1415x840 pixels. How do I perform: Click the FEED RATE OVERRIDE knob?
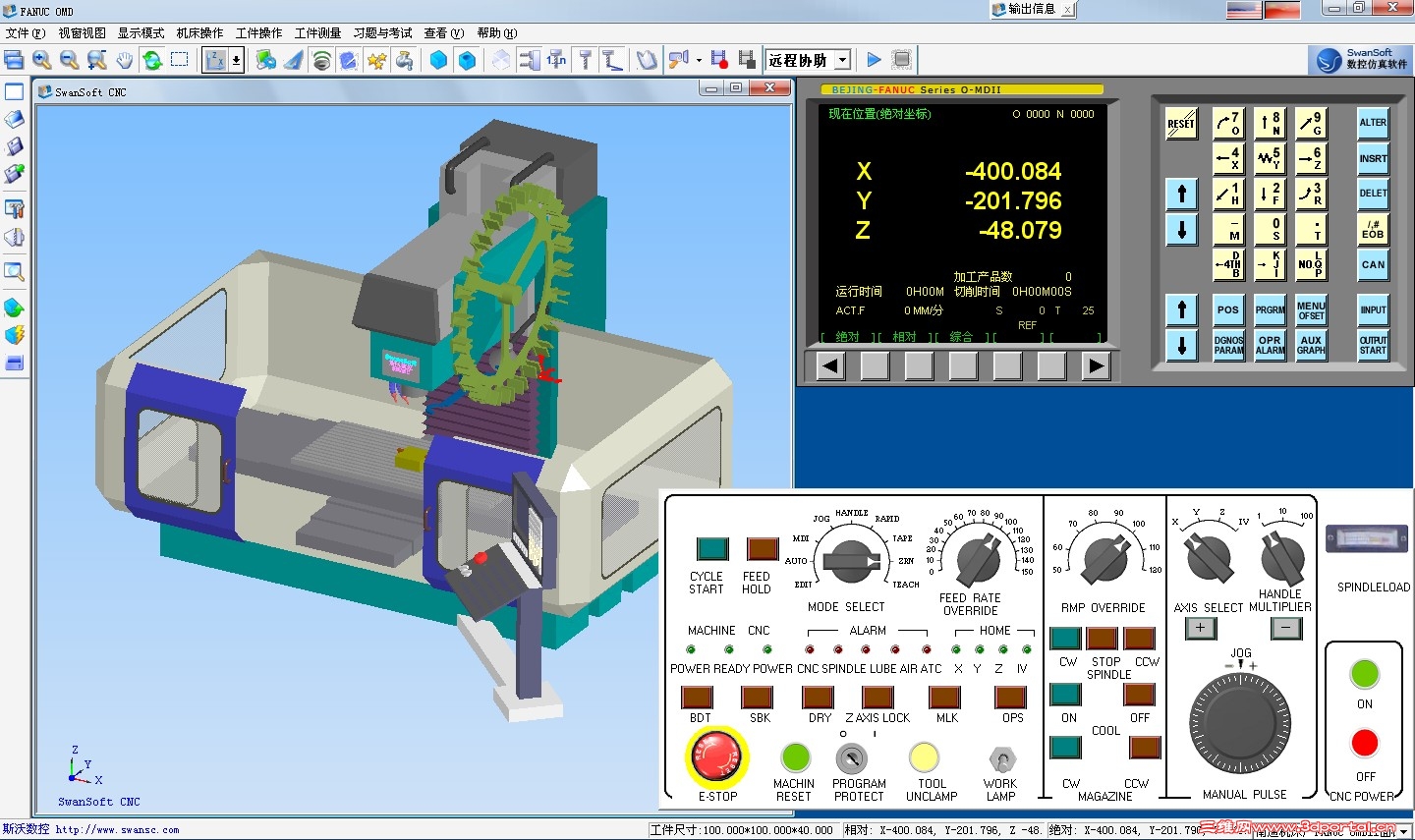[x=979, y=561]
